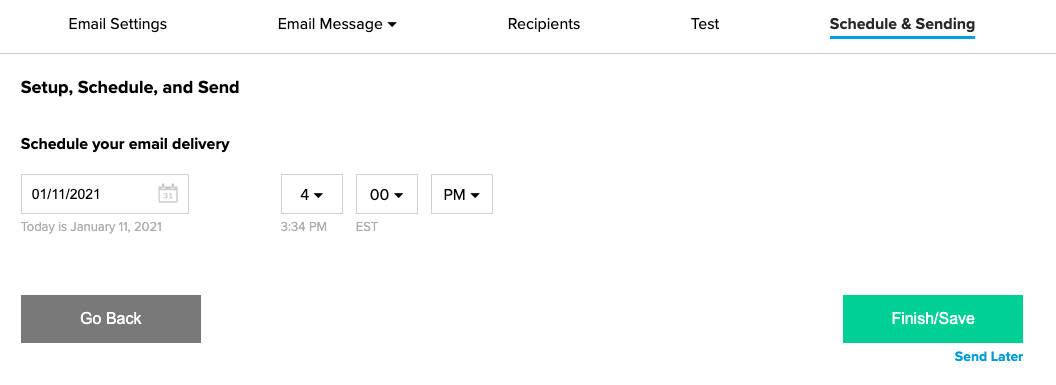
Task: Click the Schedule & Sending tab
Action: (x=902, y=24)
